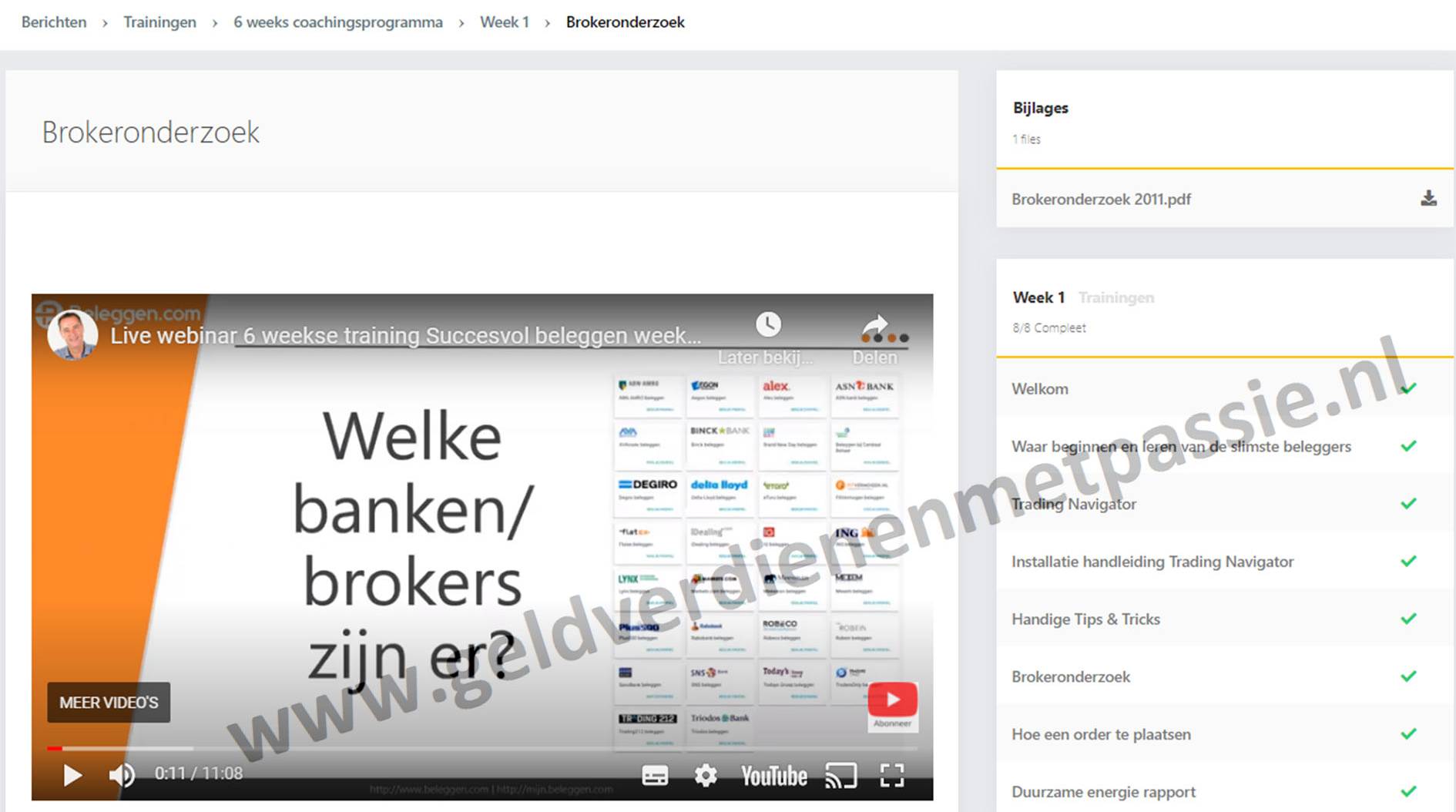Screen dimensions: 1456x812
Task: Mute the video volume speaker icon
Action: coord(122,775)
